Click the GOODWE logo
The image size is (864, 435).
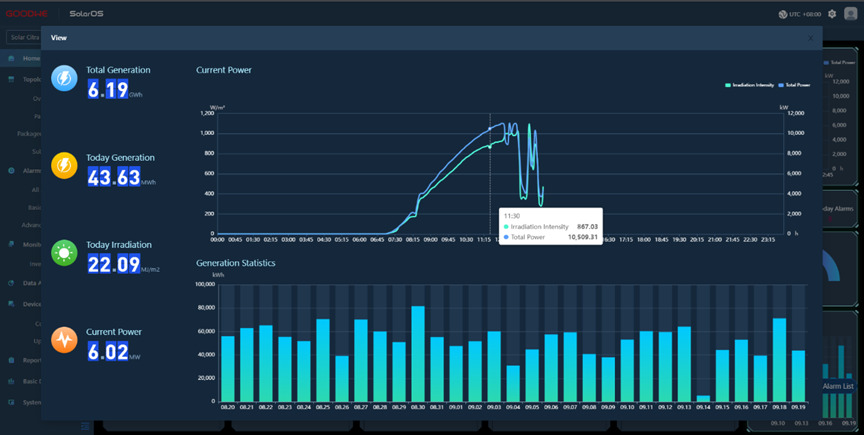point(26,14)
